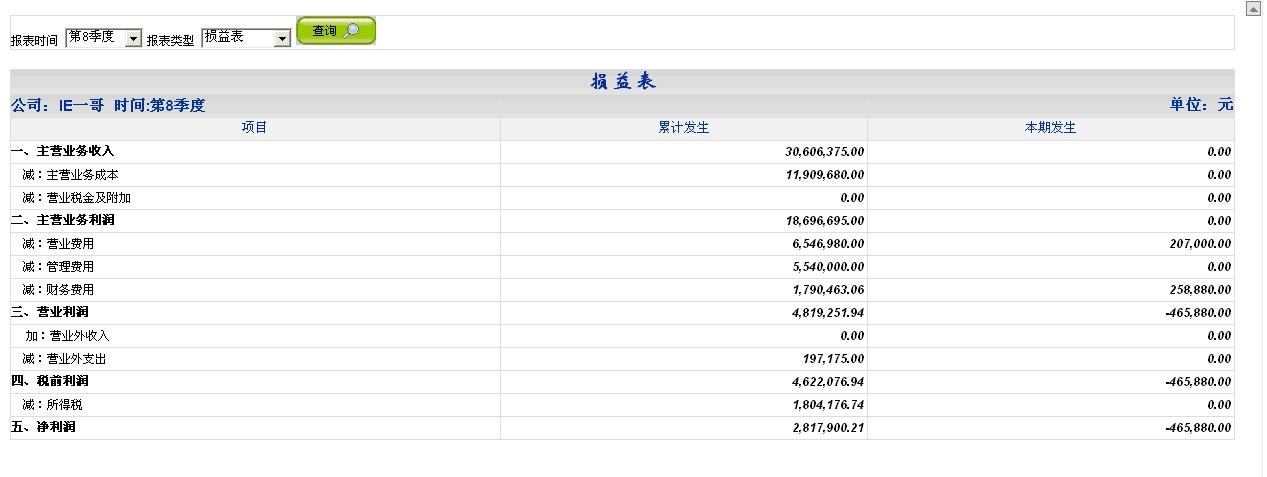
Task: Click value 4,622,076.94
Action: pyautogui.click(x=829, y=382)
